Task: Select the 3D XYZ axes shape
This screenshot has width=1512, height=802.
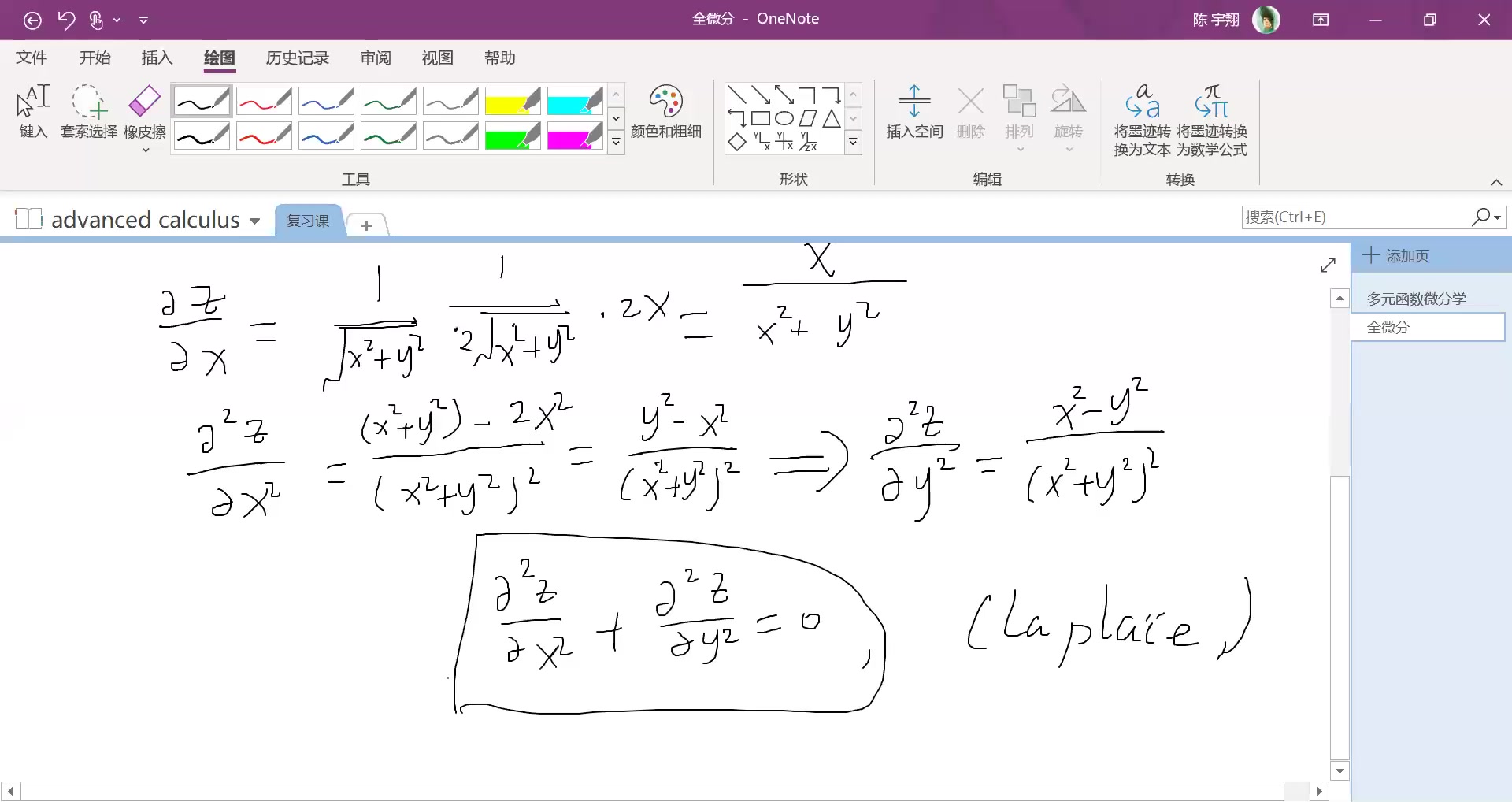Action: (808, 142)
